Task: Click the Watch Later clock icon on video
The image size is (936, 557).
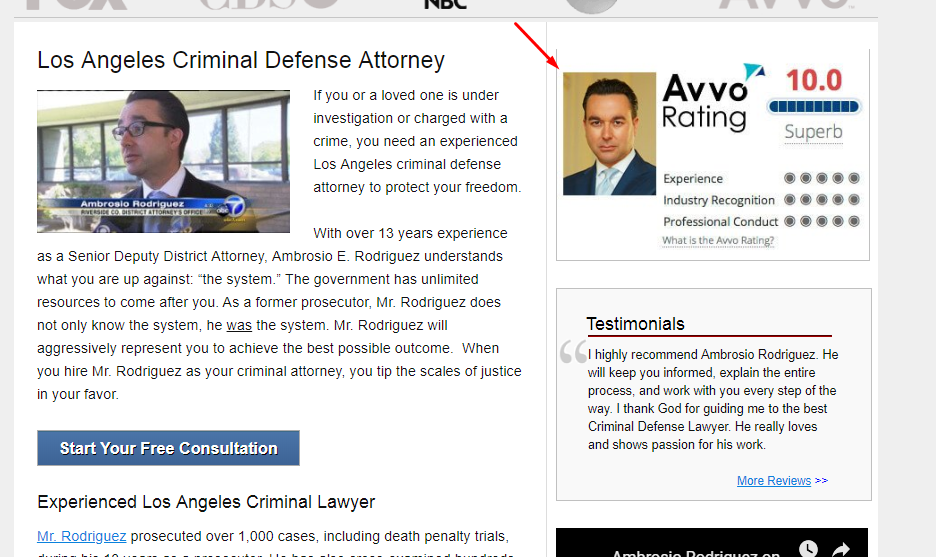Action: (x=808, y=549)
